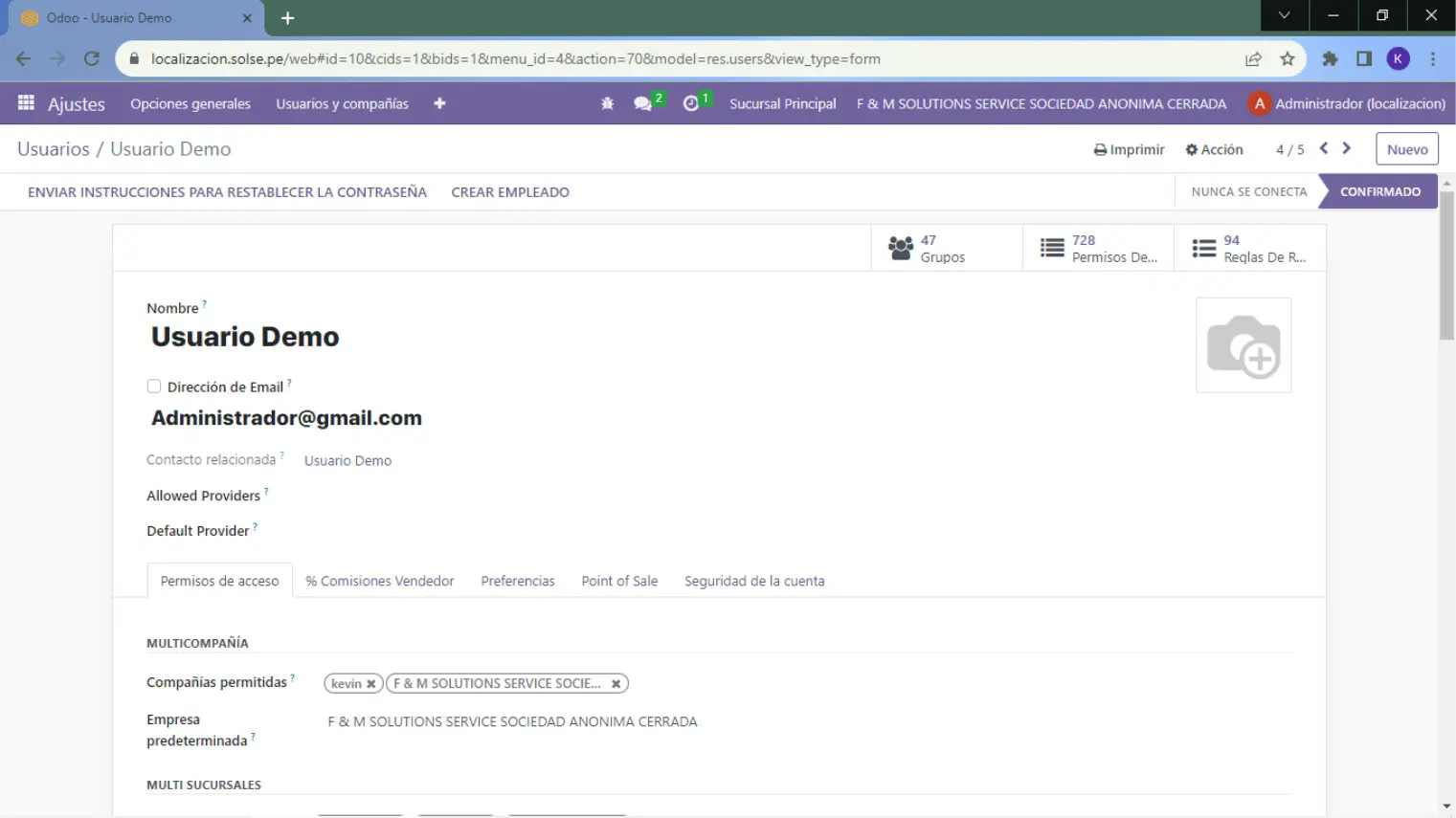Share this page icon in address bar
This screenshot has height=818, width=1456.
1253,58
